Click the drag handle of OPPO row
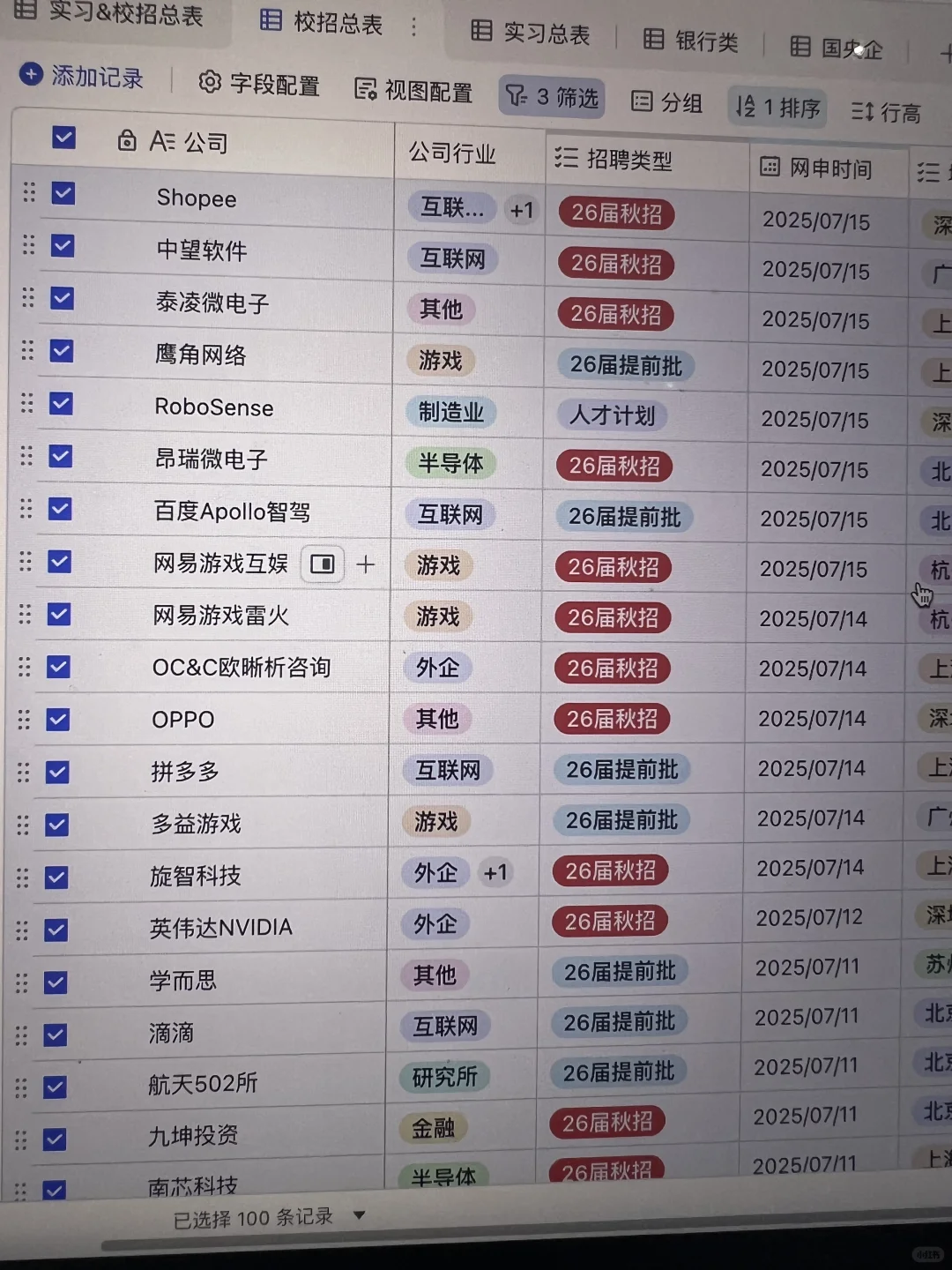952x1270 pixels. [24, 720]
